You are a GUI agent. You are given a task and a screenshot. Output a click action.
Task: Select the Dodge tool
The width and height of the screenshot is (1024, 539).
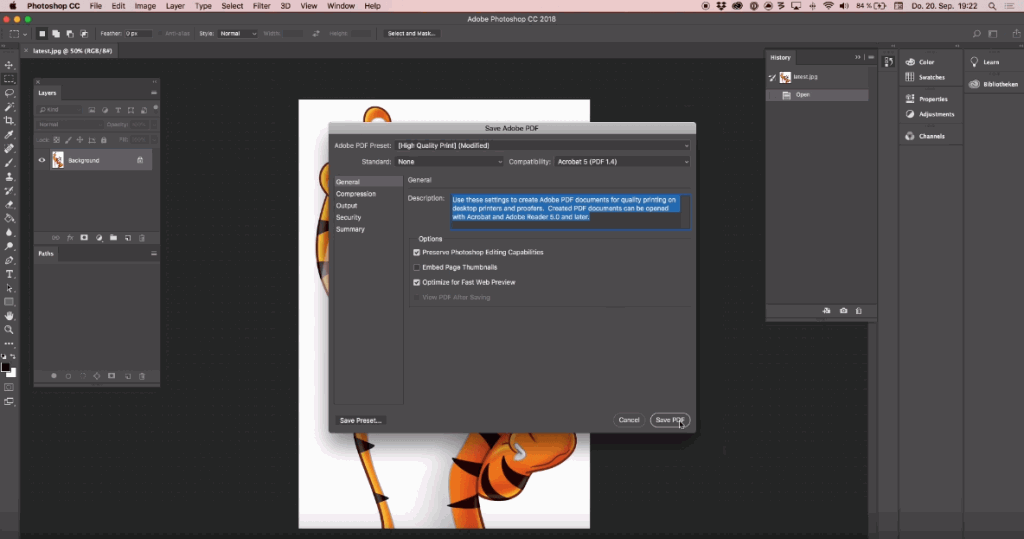click(9, 246)
